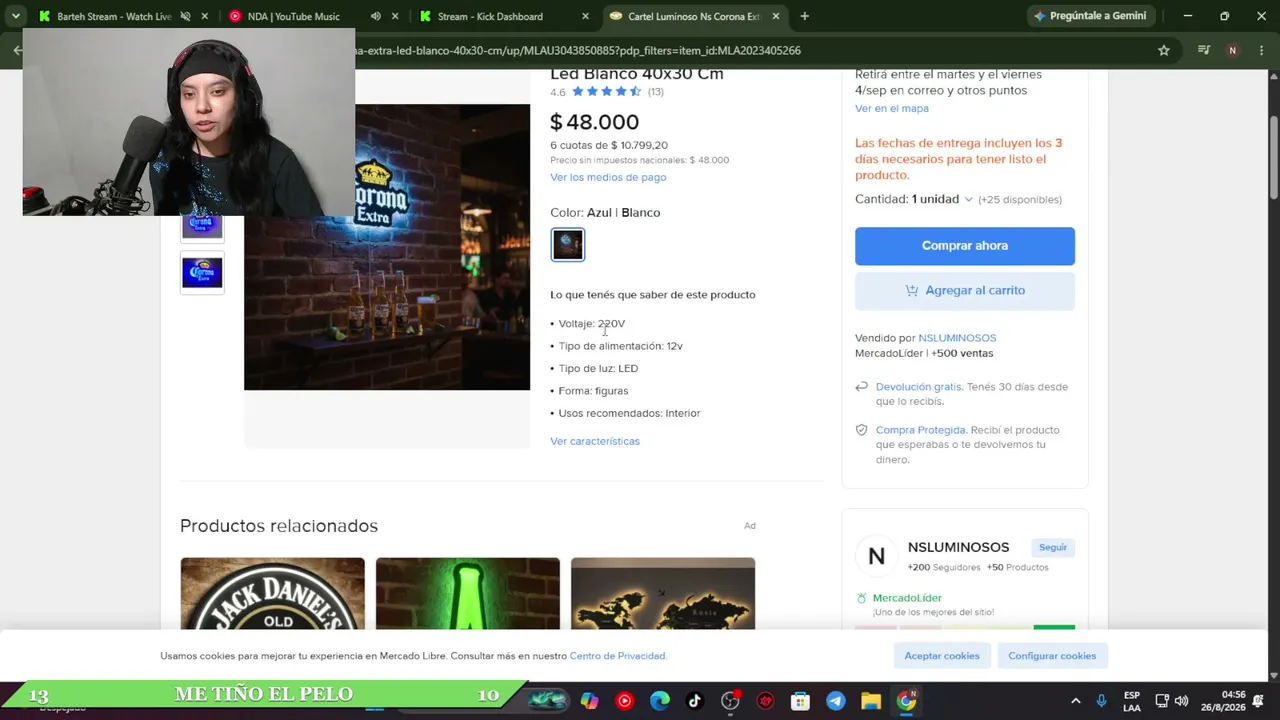The width and height of the screenshot is (1280, 720).
Task: Select the Azul | Blanco color swatch
Action: [568, 245]
